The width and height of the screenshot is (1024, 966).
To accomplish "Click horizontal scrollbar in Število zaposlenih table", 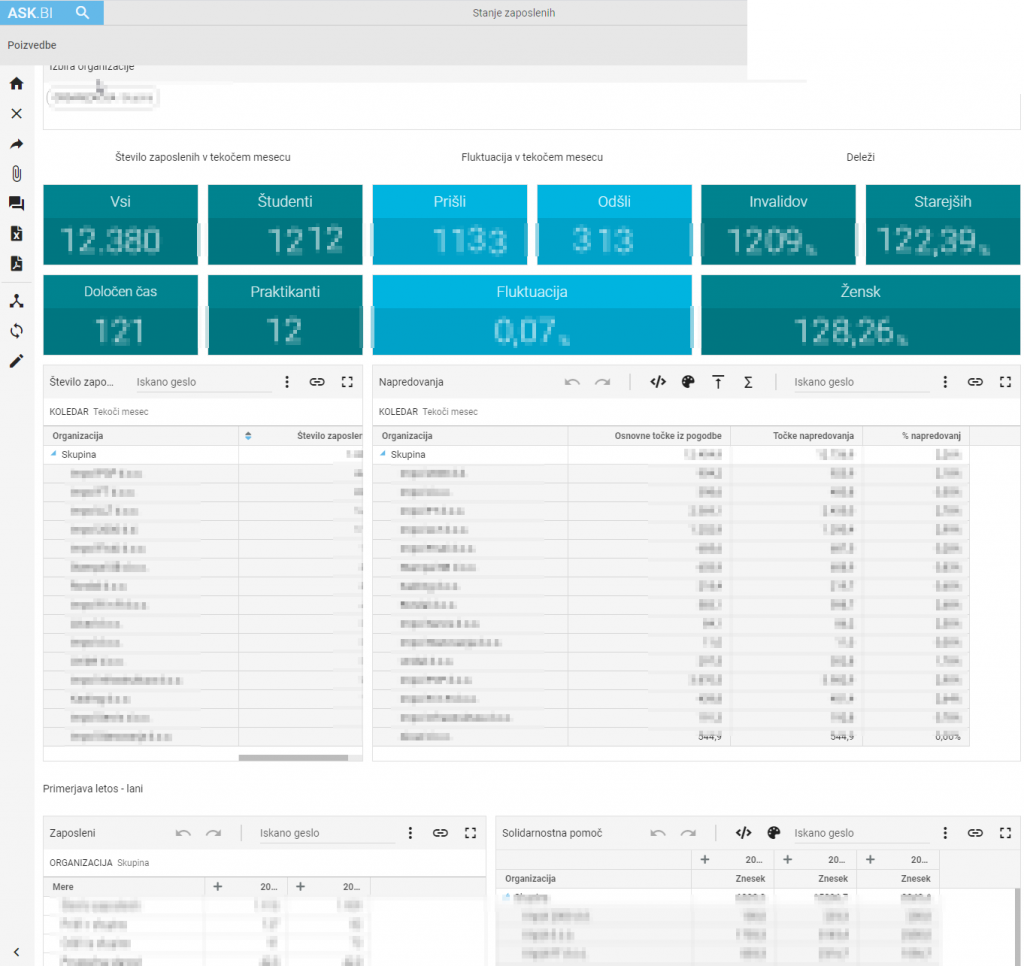I will [x=293, y=758].
